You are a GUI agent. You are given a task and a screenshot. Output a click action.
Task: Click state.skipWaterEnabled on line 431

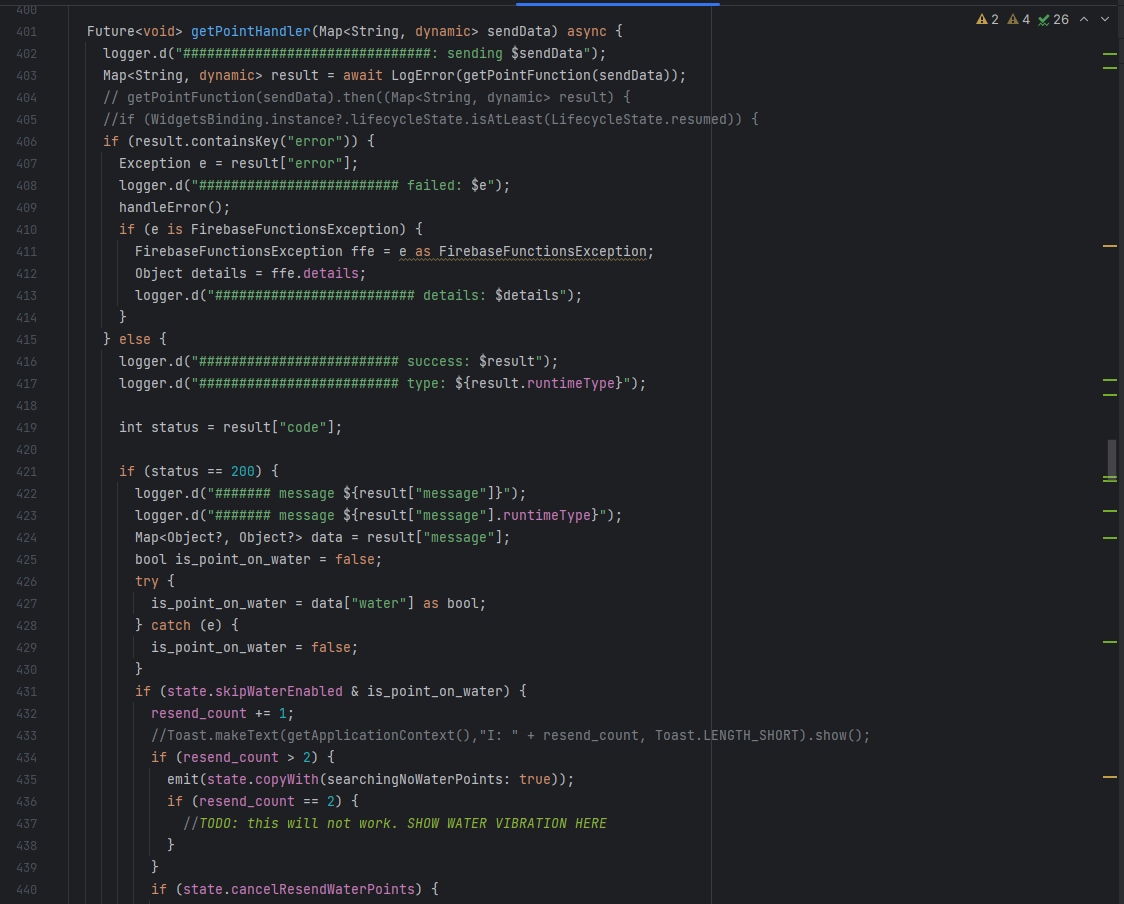point(254,691)
